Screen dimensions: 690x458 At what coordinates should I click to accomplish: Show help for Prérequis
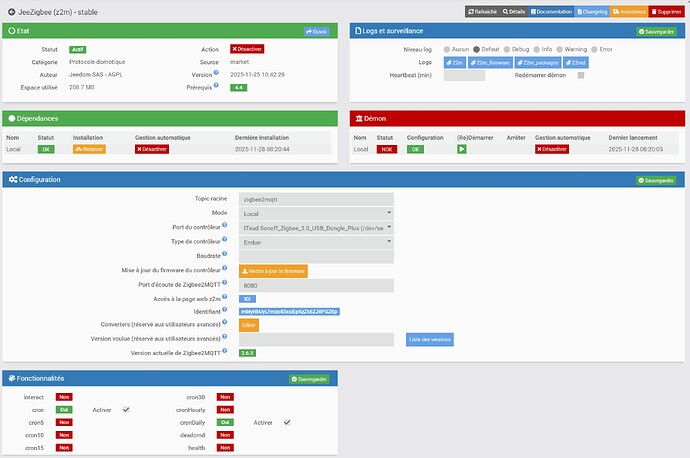click(216, 85)
